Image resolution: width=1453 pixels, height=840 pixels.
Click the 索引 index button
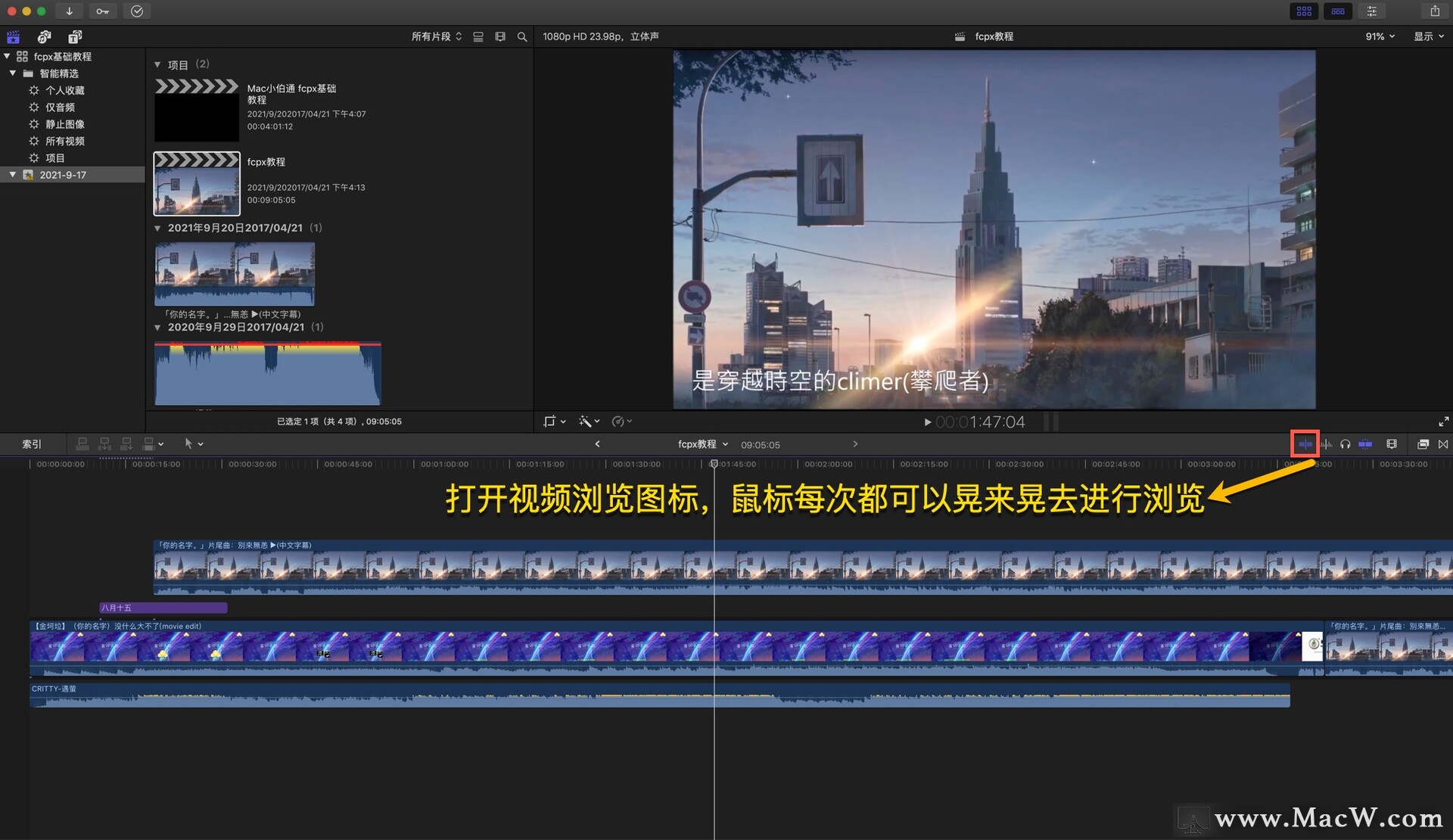click(x=32, y=444)
